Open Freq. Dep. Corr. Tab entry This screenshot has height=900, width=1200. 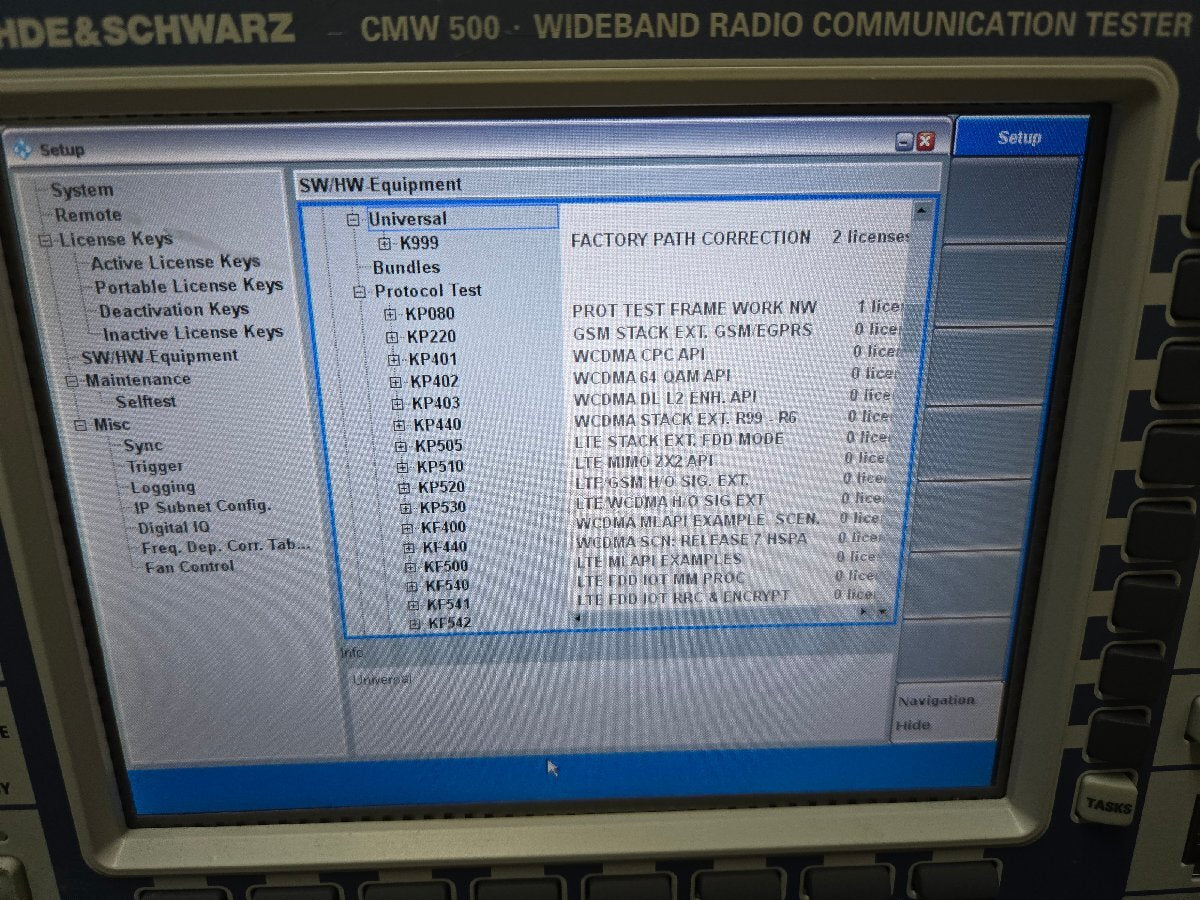pos(226,546)
